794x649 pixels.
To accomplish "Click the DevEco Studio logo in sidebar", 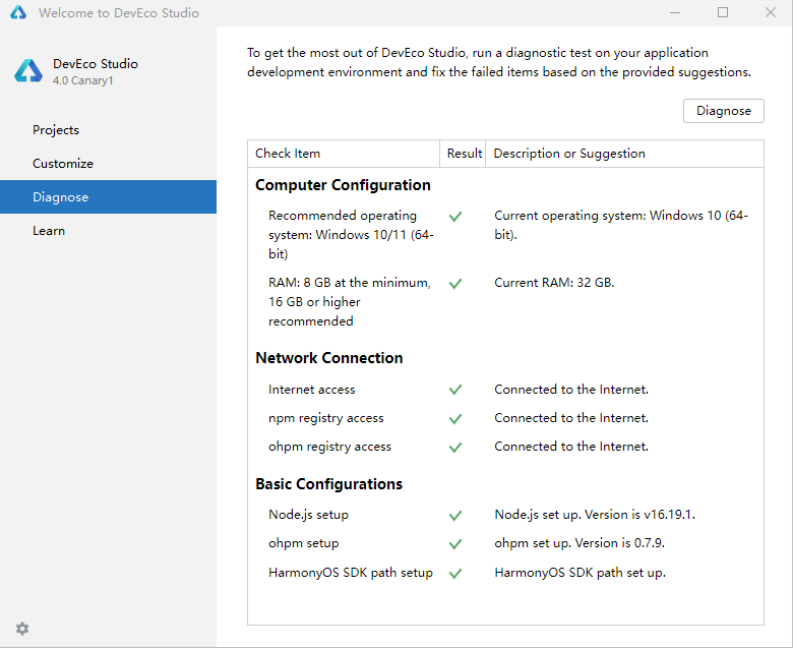I will click(x=28, y=71).
